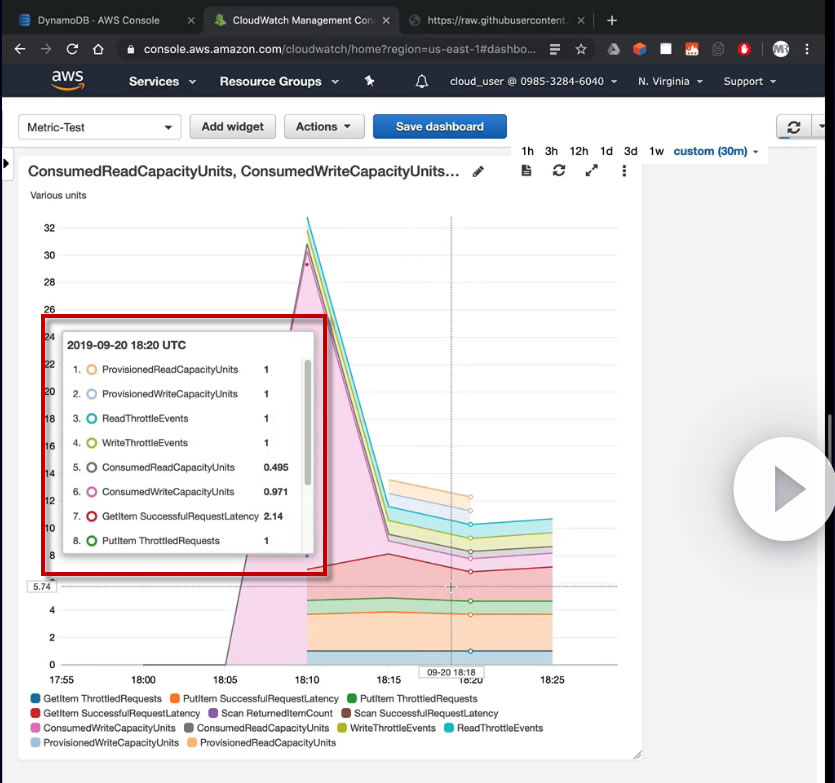Open the Metric-Test dashboard dropdown

[x=99, y=127]
